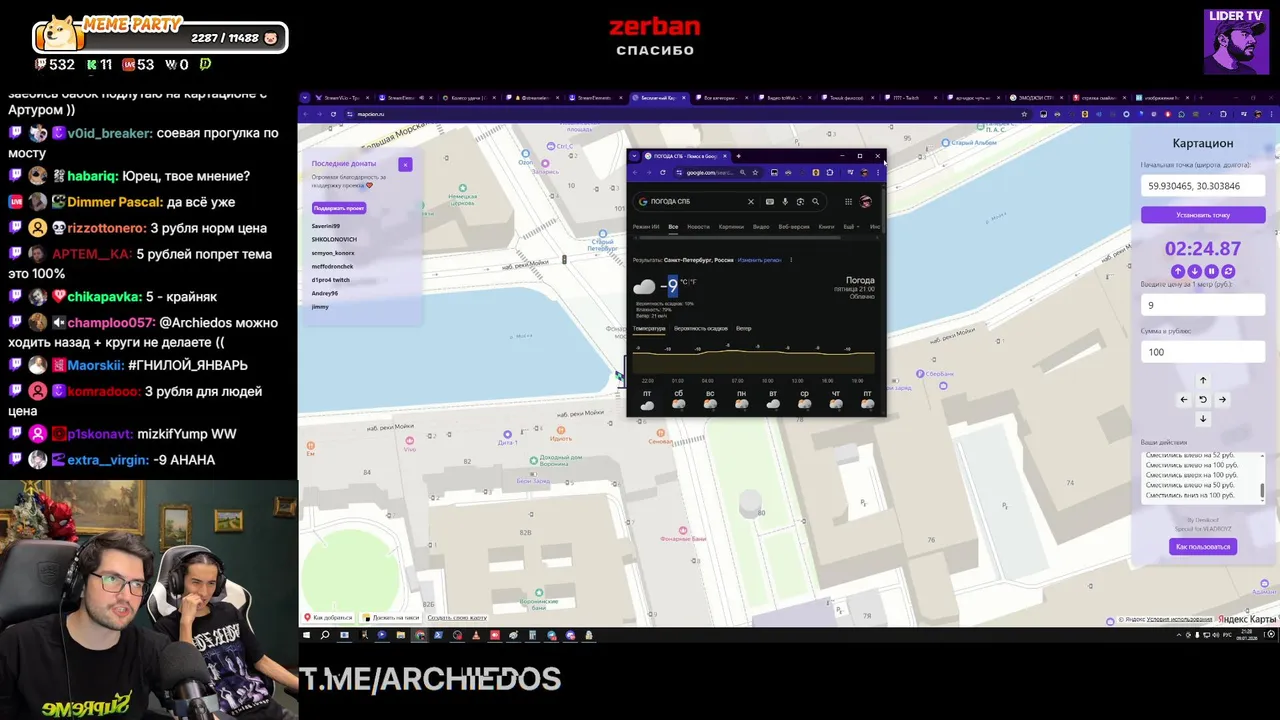This screenshot has width=1280, height=720.
Task: Switch units to °F in weather widget
Action: click(x=694, y=282)
